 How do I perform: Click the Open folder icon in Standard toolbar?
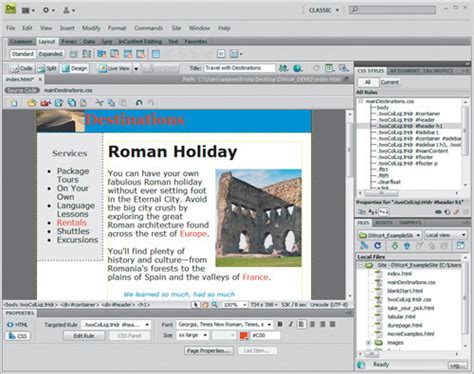click(x=32, y=103)
